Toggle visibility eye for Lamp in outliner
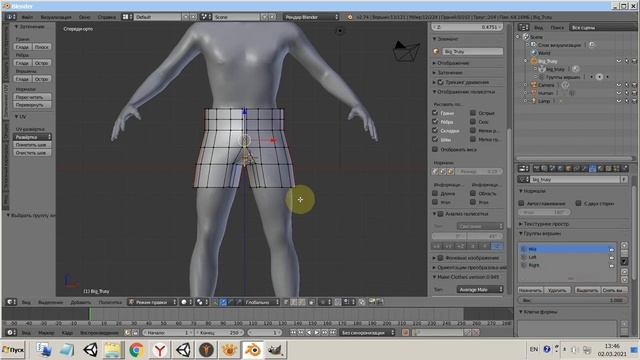The image size is (640, 360). click(x=619, y=101)
